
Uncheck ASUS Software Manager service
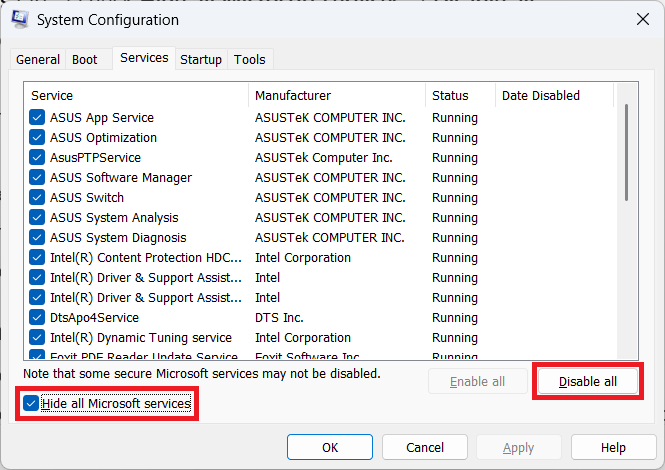[38, 178]
